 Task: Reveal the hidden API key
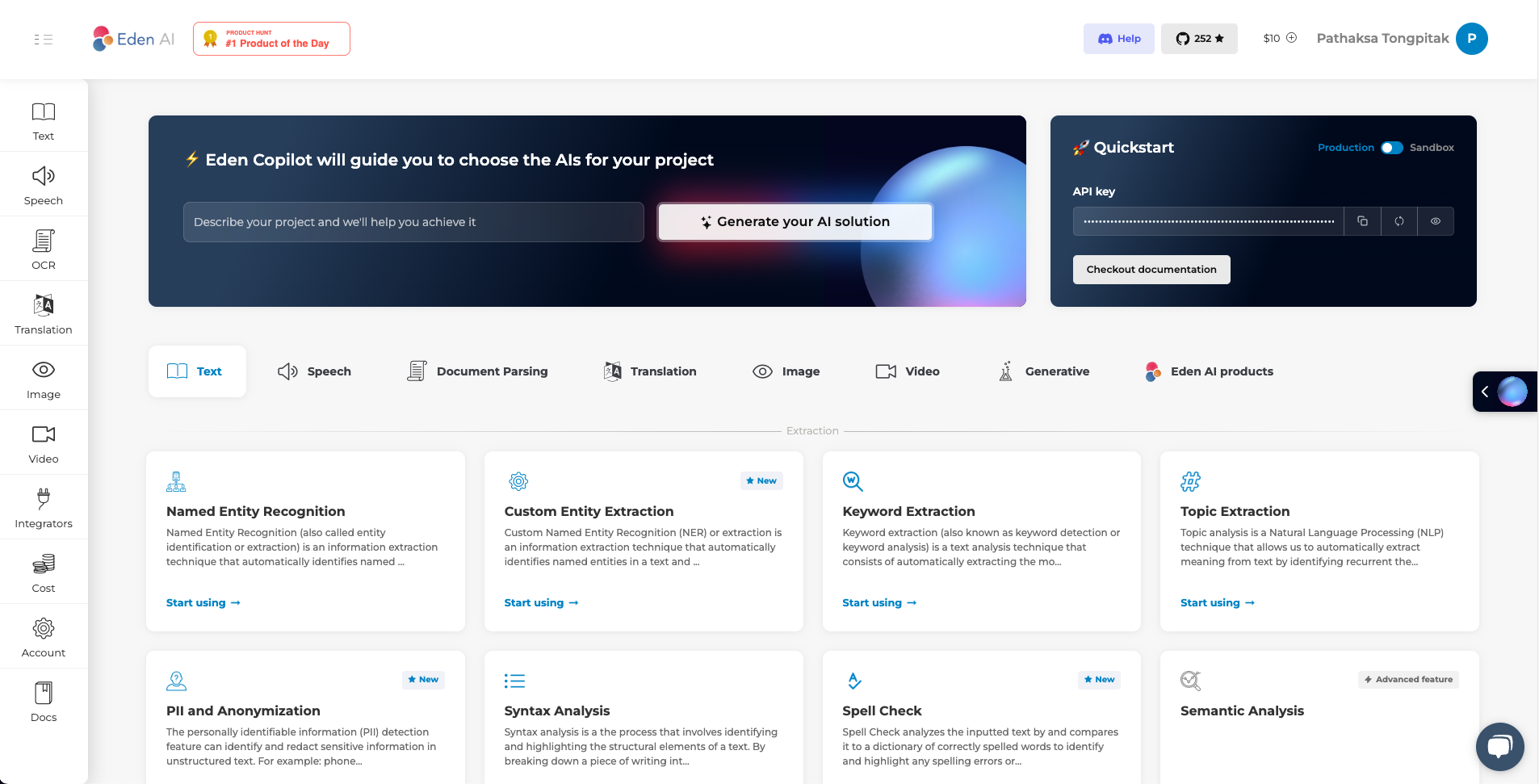point(1436,220)
